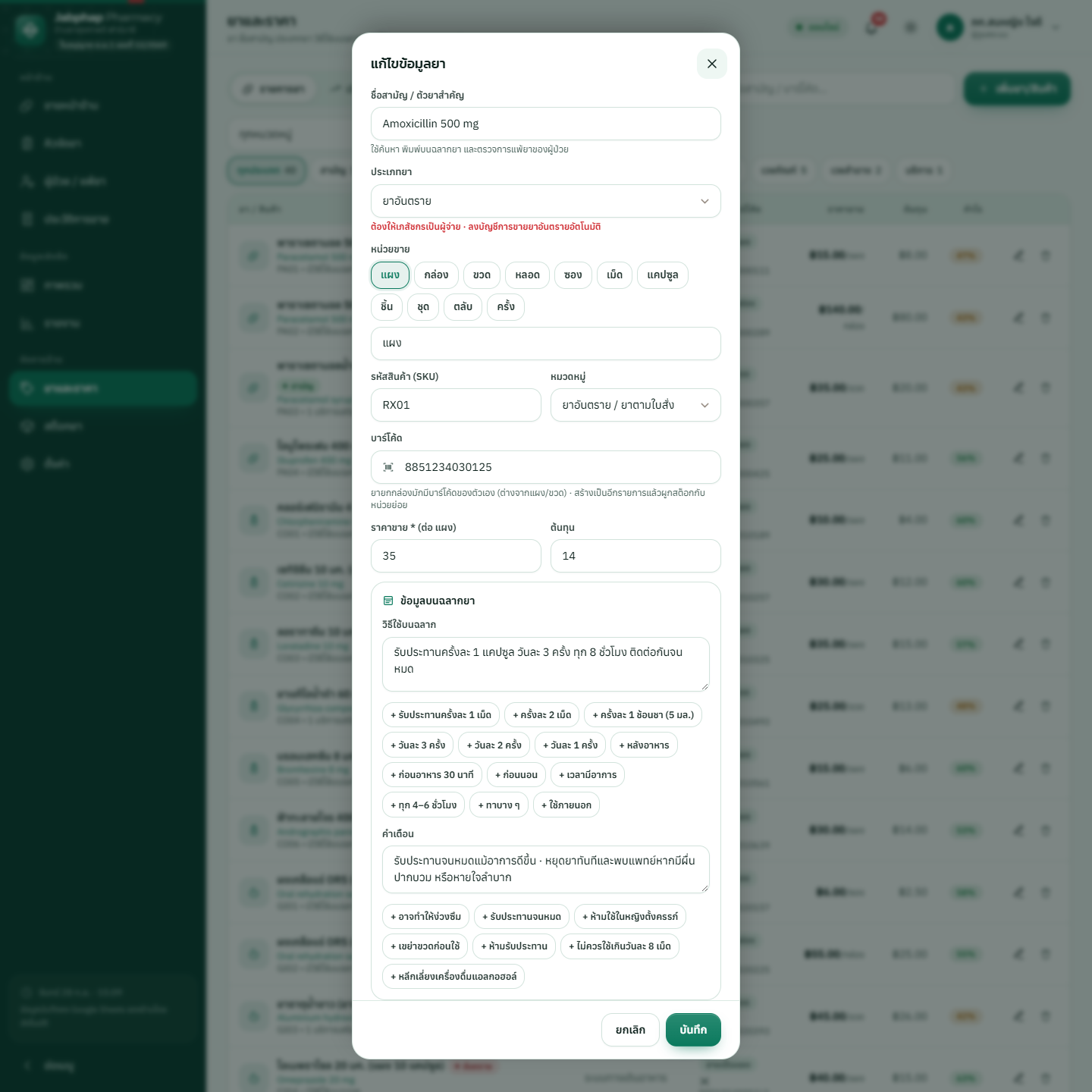Expand the หมวดหมู่ category dropdown
Viewport: 1092px width, 1092px height.
point(635,405)
